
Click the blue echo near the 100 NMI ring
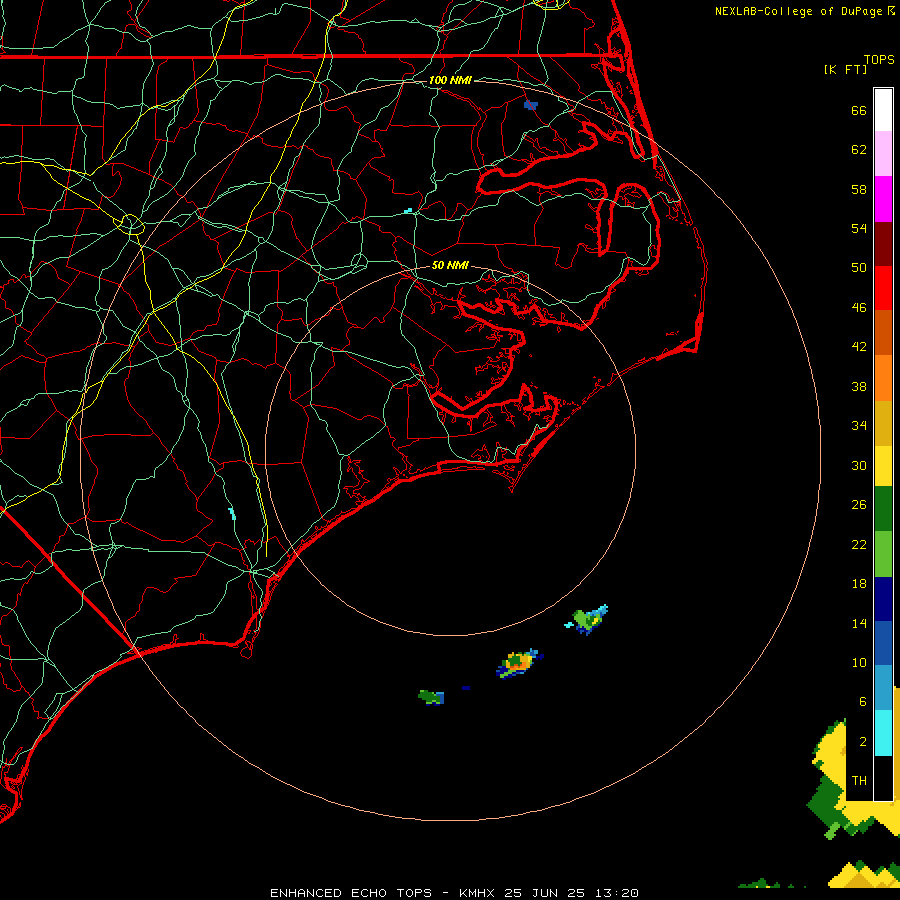[531, 105]
